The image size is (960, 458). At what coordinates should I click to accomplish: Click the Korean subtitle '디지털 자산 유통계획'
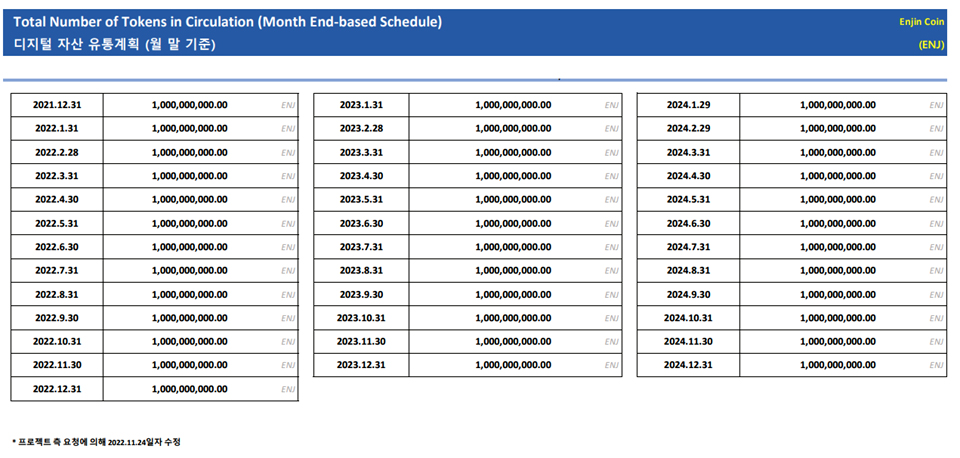point(114,44)
